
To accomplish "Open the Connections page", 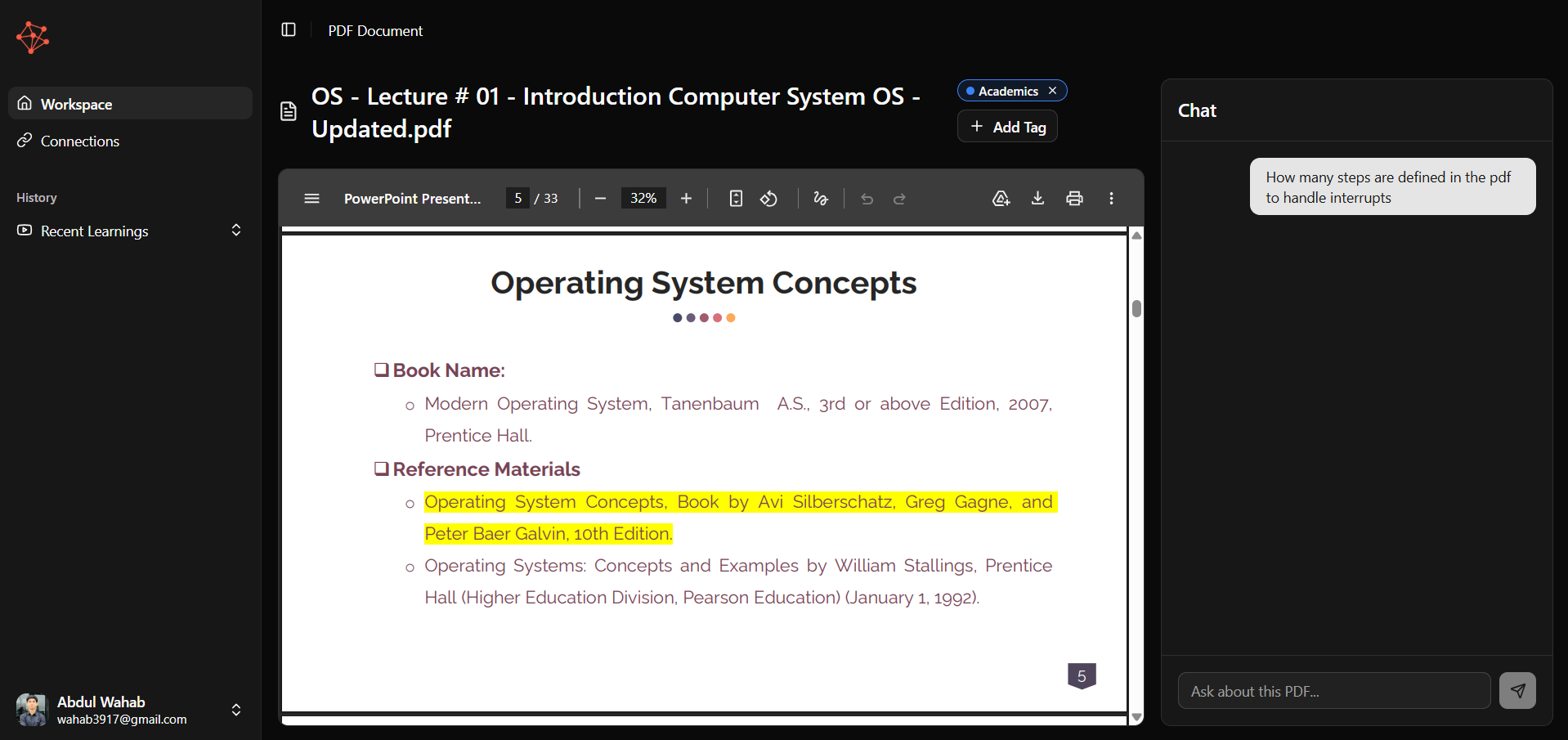I will (x=130, y=141).
